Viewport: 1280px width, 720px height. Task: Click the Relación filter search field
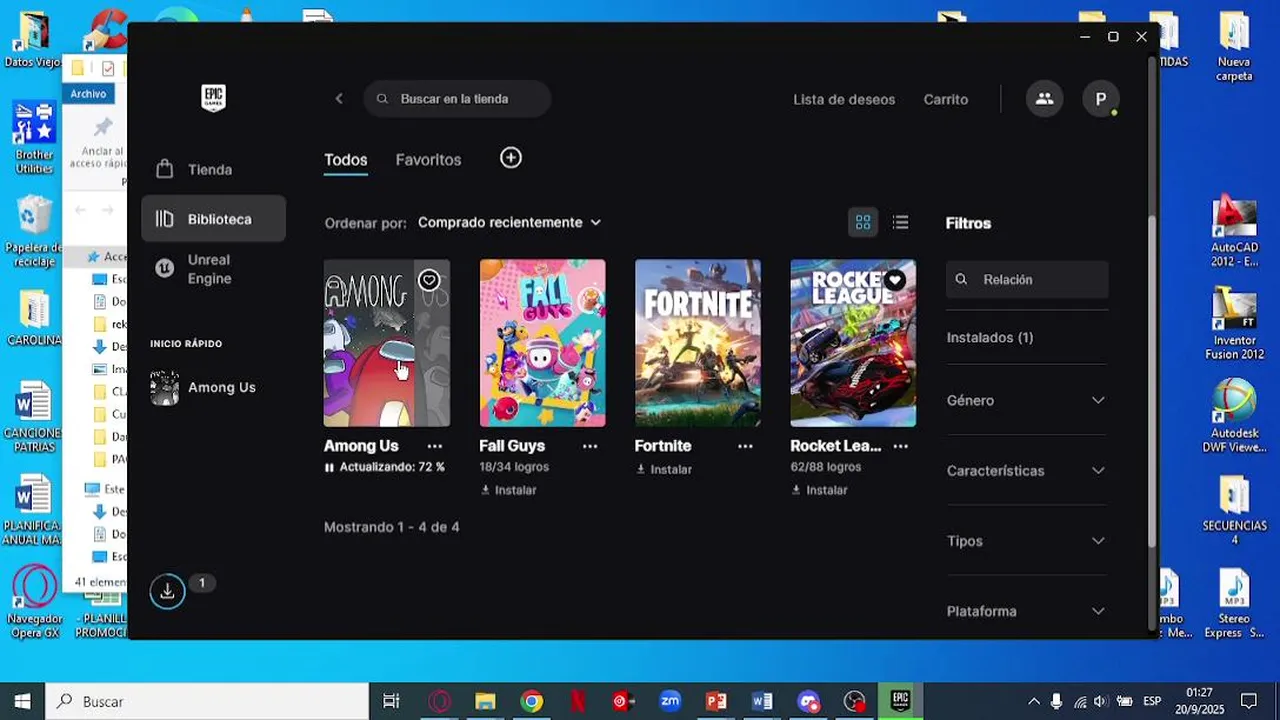pyautogui.click(x=1027, y=279)
